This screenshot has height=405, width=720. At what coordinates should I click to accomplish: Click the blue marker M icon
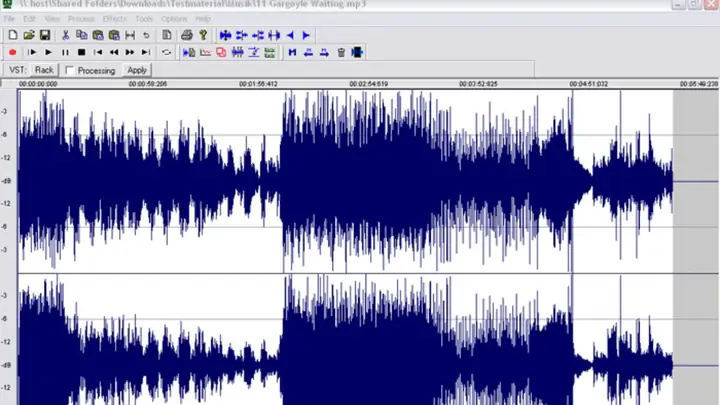(292, 52)
